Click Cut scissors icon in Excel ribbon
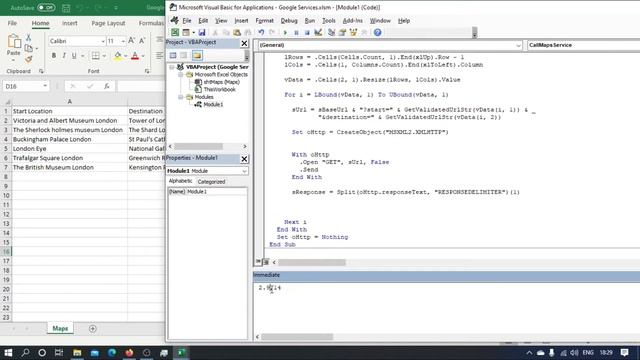This screenshot has height=360, width=640. [29, 38]
